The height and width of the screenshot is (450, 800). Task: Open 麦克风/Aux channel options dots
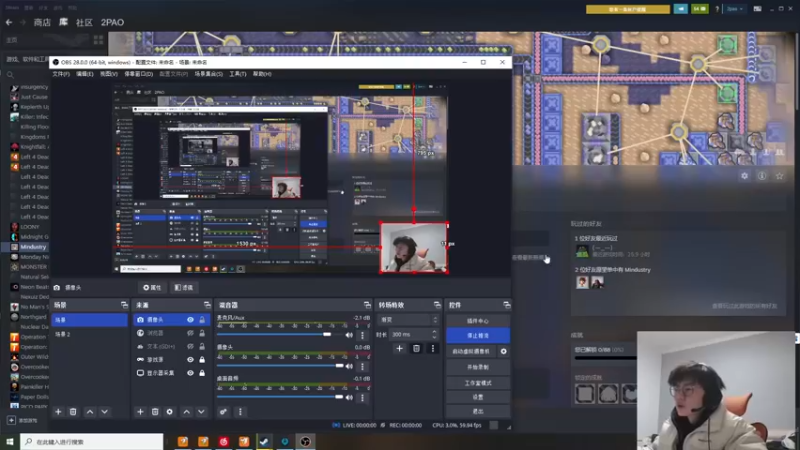click(x=363, y=335)
